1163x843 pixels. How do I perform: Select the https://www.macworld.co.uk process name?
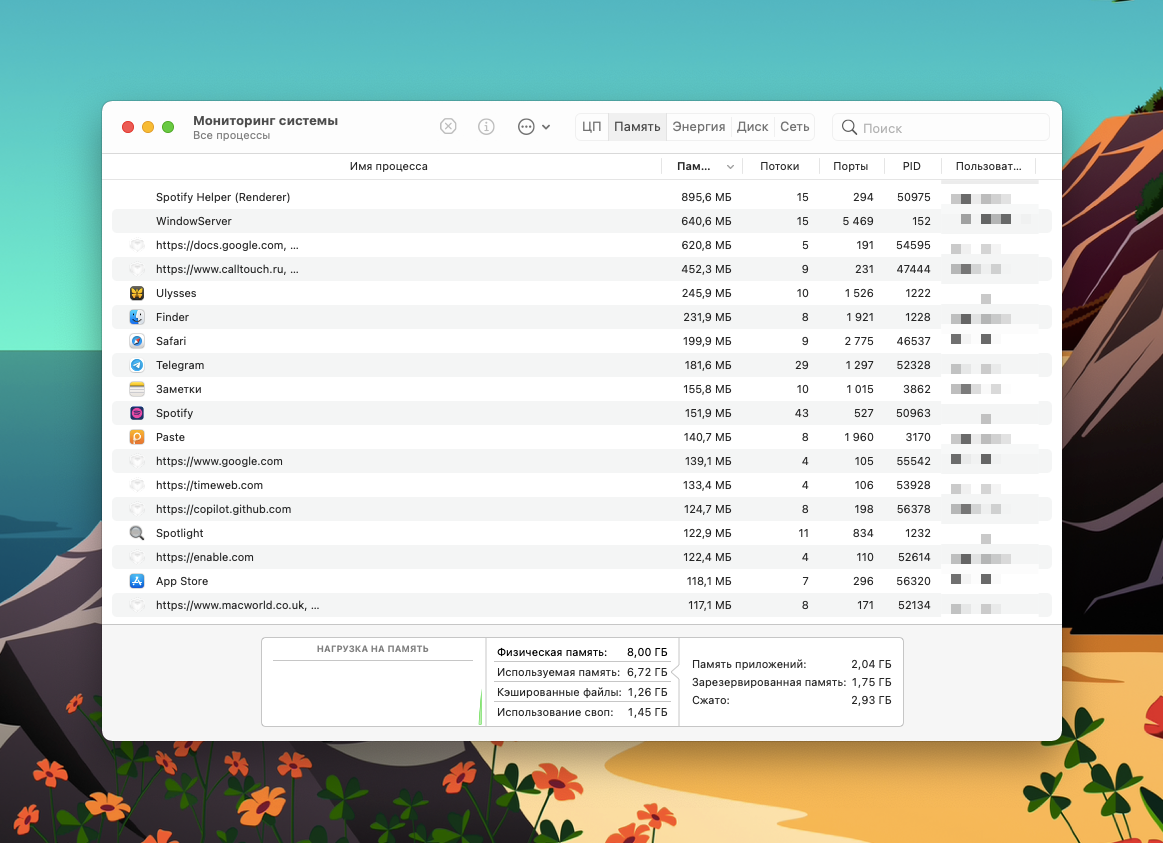click(237, 605)
